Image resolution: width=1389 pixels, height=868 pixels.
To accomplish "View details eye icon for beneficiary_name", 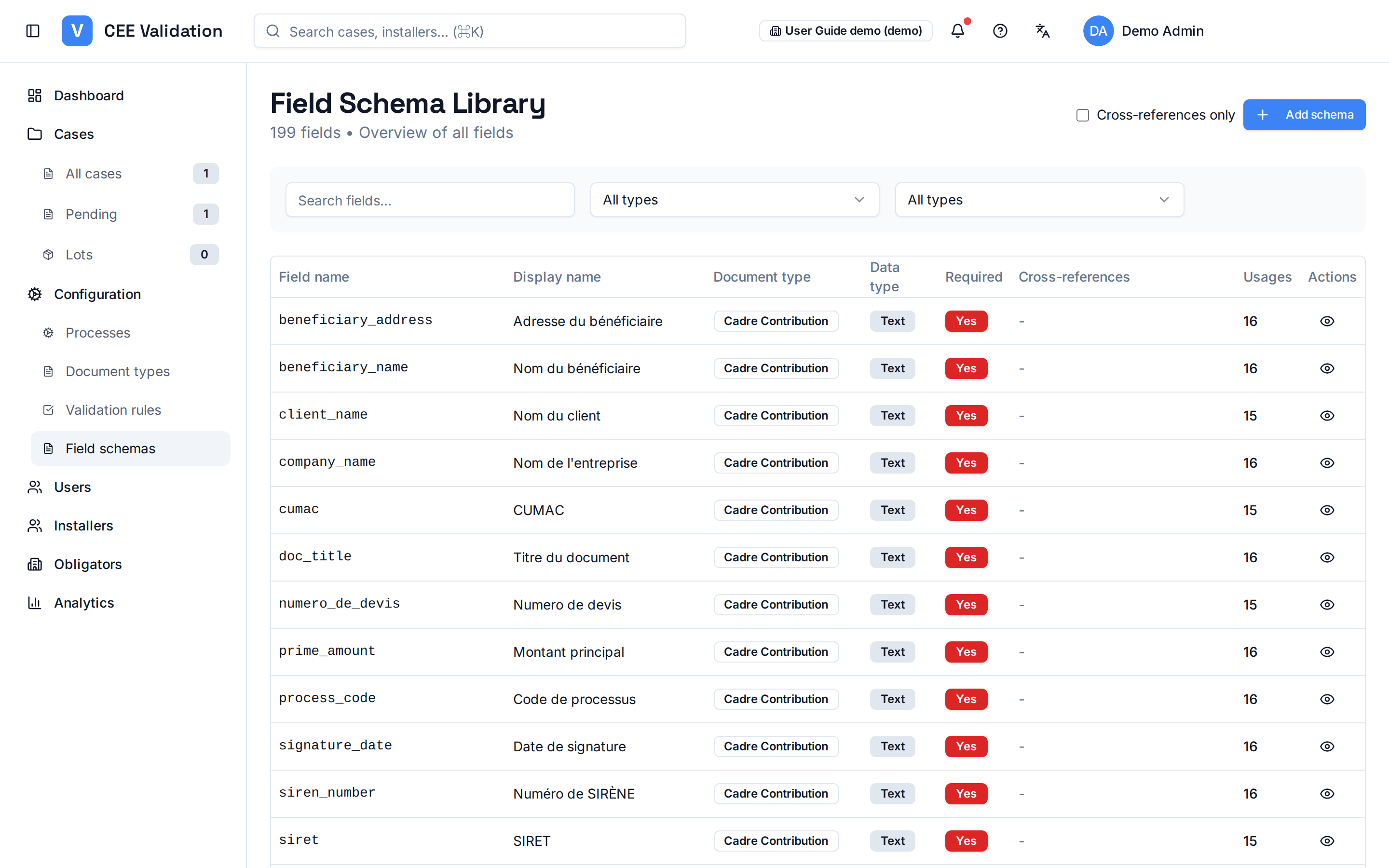I will point(1327,368).
